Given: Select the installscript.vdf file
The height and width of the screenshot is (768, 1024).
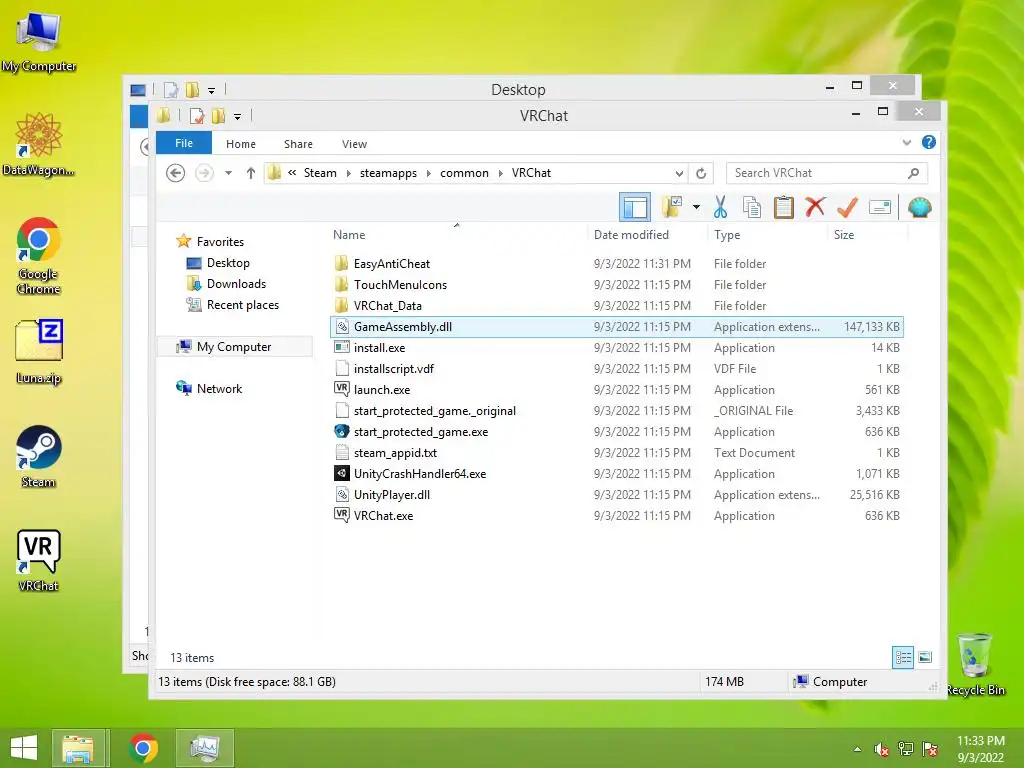Looking at the screenshot, I should [393, 368].
